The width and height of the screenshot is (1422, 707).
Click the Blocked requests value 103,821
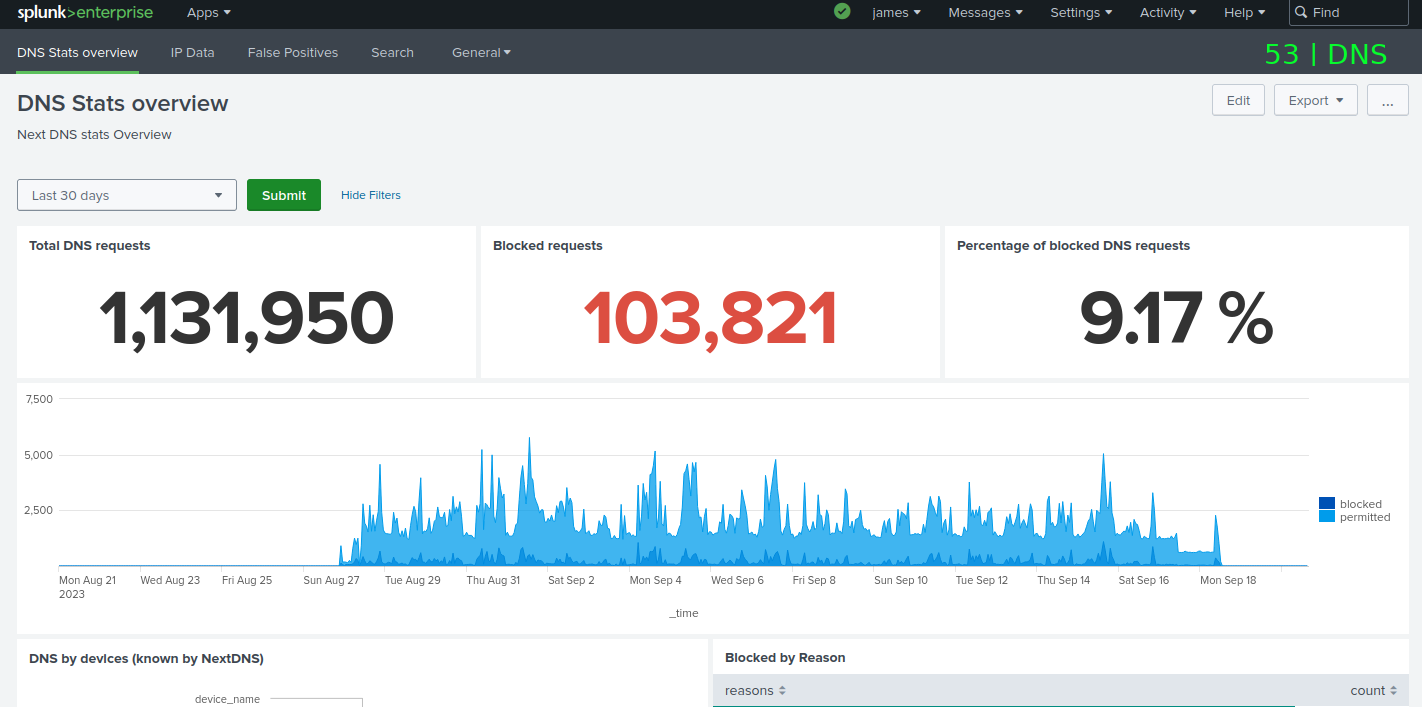click(710, 320)
